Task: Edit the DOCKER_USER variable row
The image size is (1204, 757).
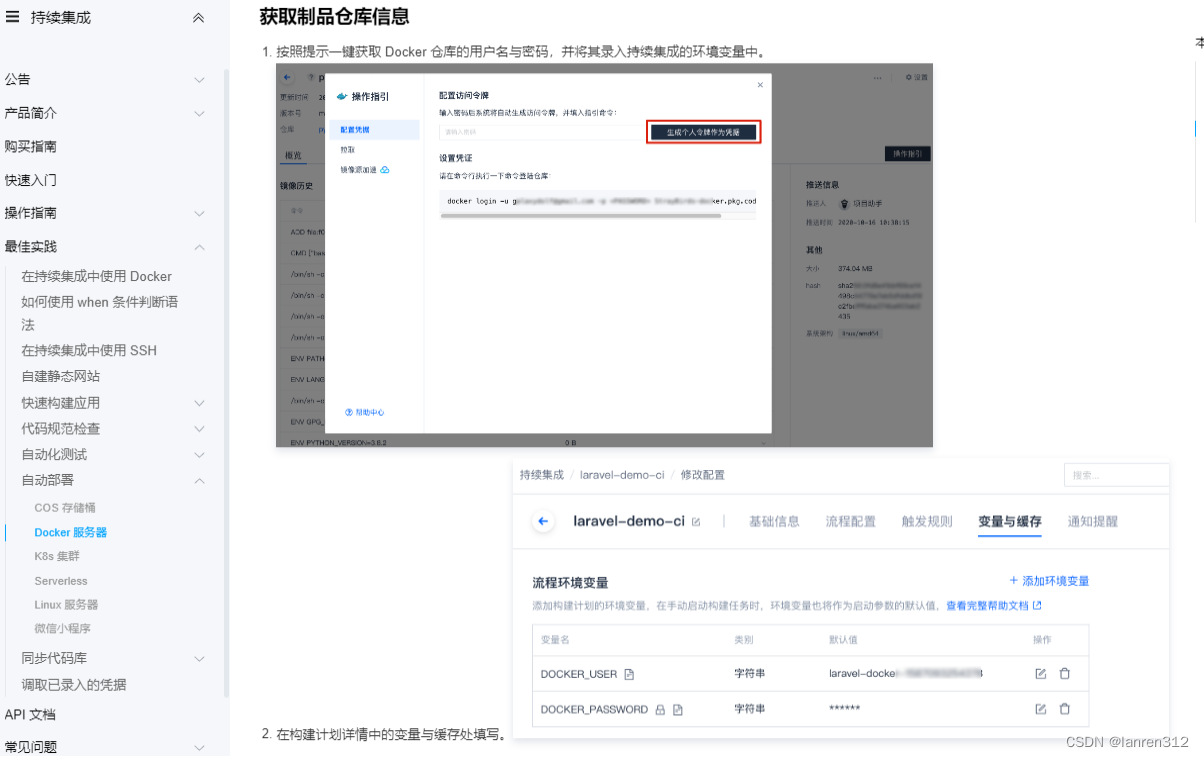Action: tap(1041, 674)
